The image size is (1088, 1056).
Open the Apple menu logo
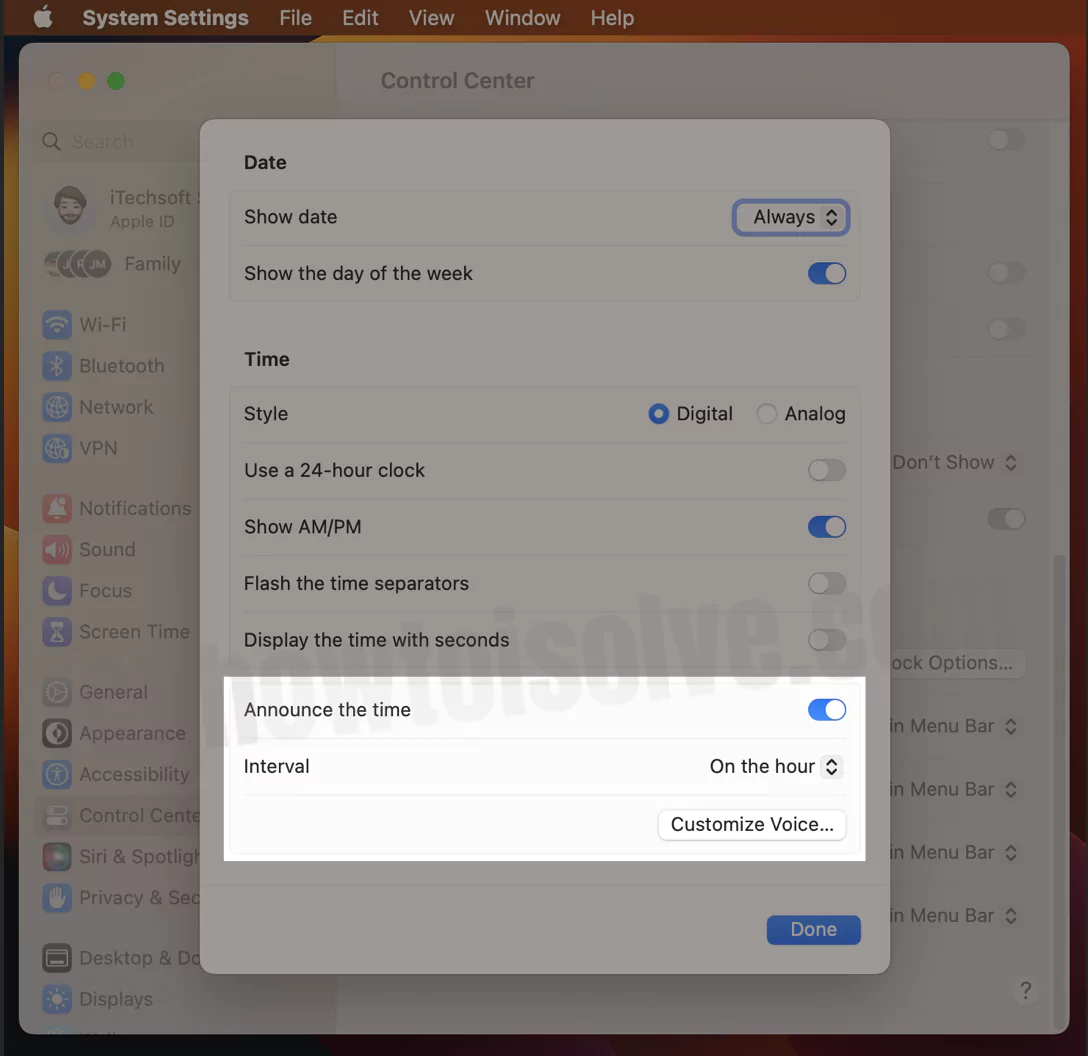pyautogui.click(x=43, y=17)
